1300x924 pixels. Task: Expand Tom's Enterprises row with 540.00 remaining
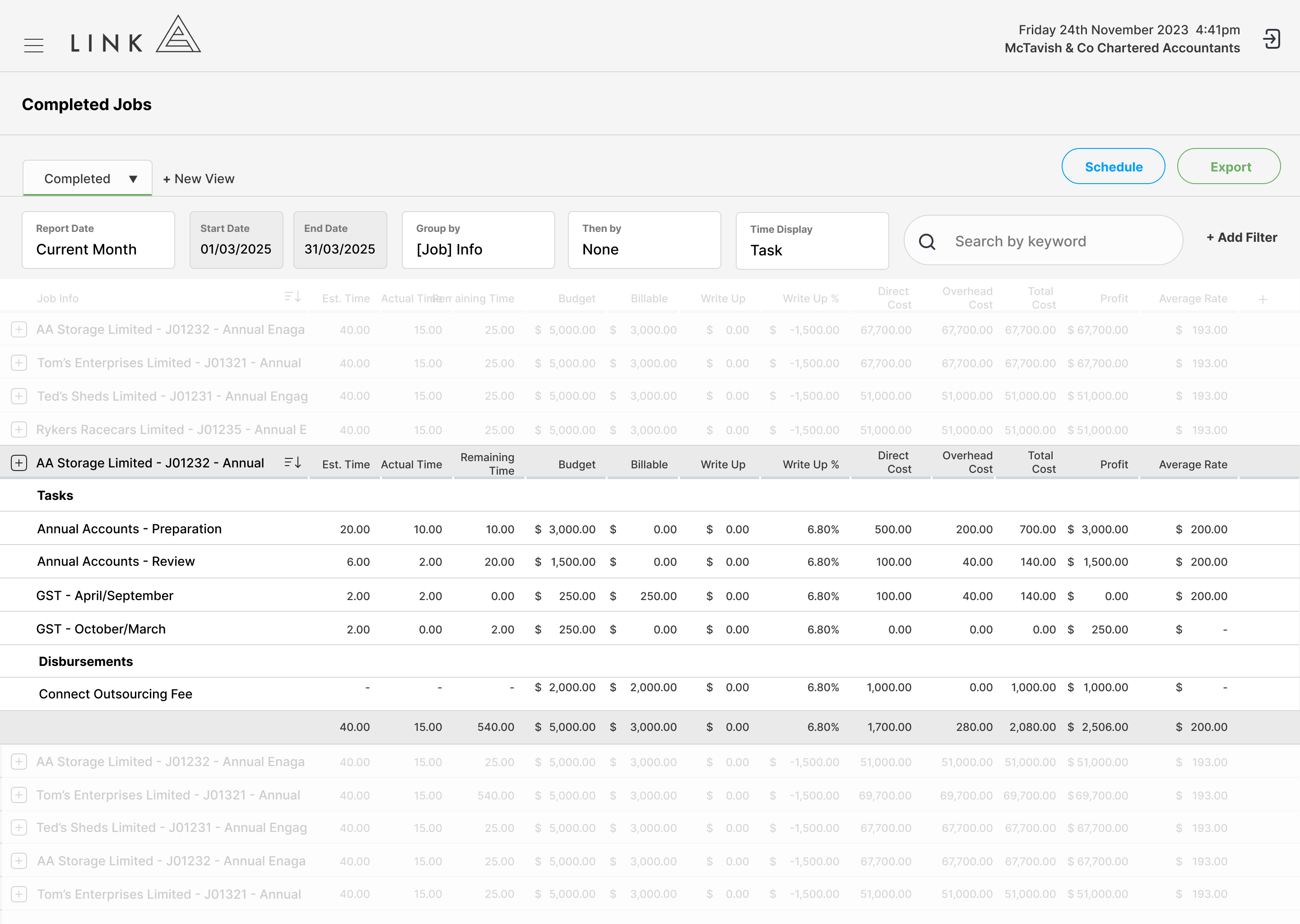tap(19, 795)
